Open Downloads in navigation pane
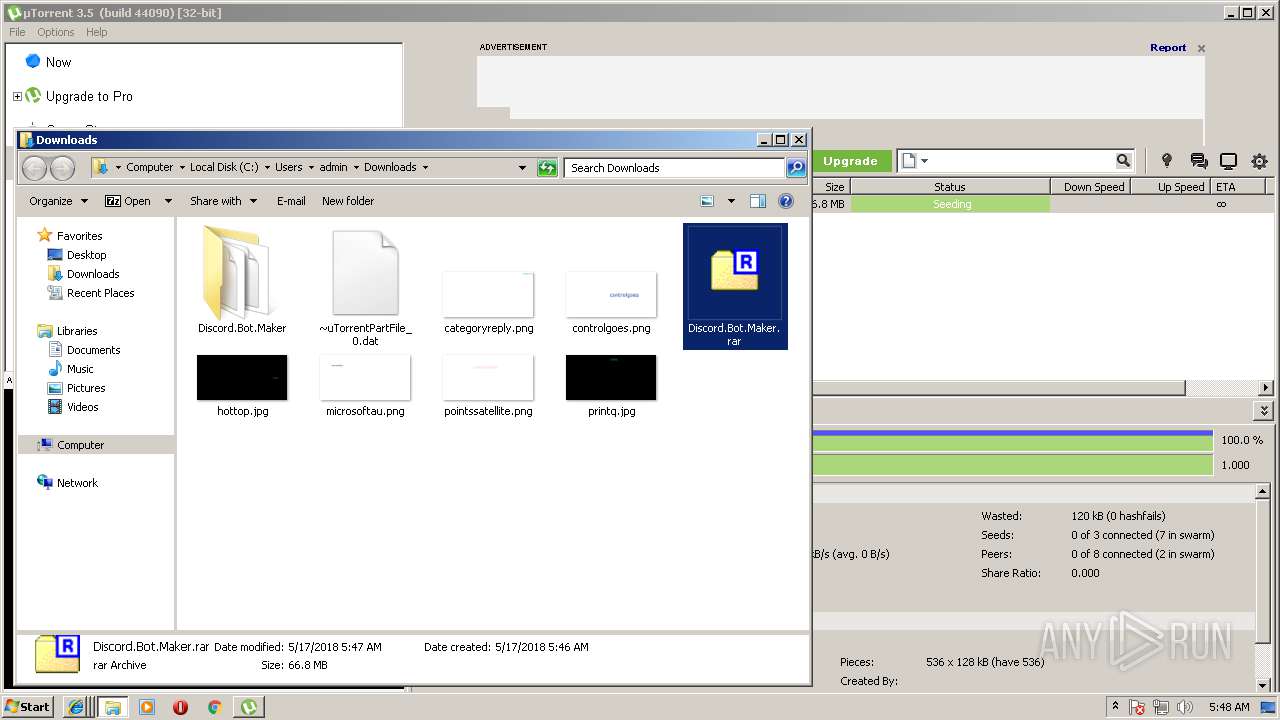 pyautogui.click(x=93, y=274)
